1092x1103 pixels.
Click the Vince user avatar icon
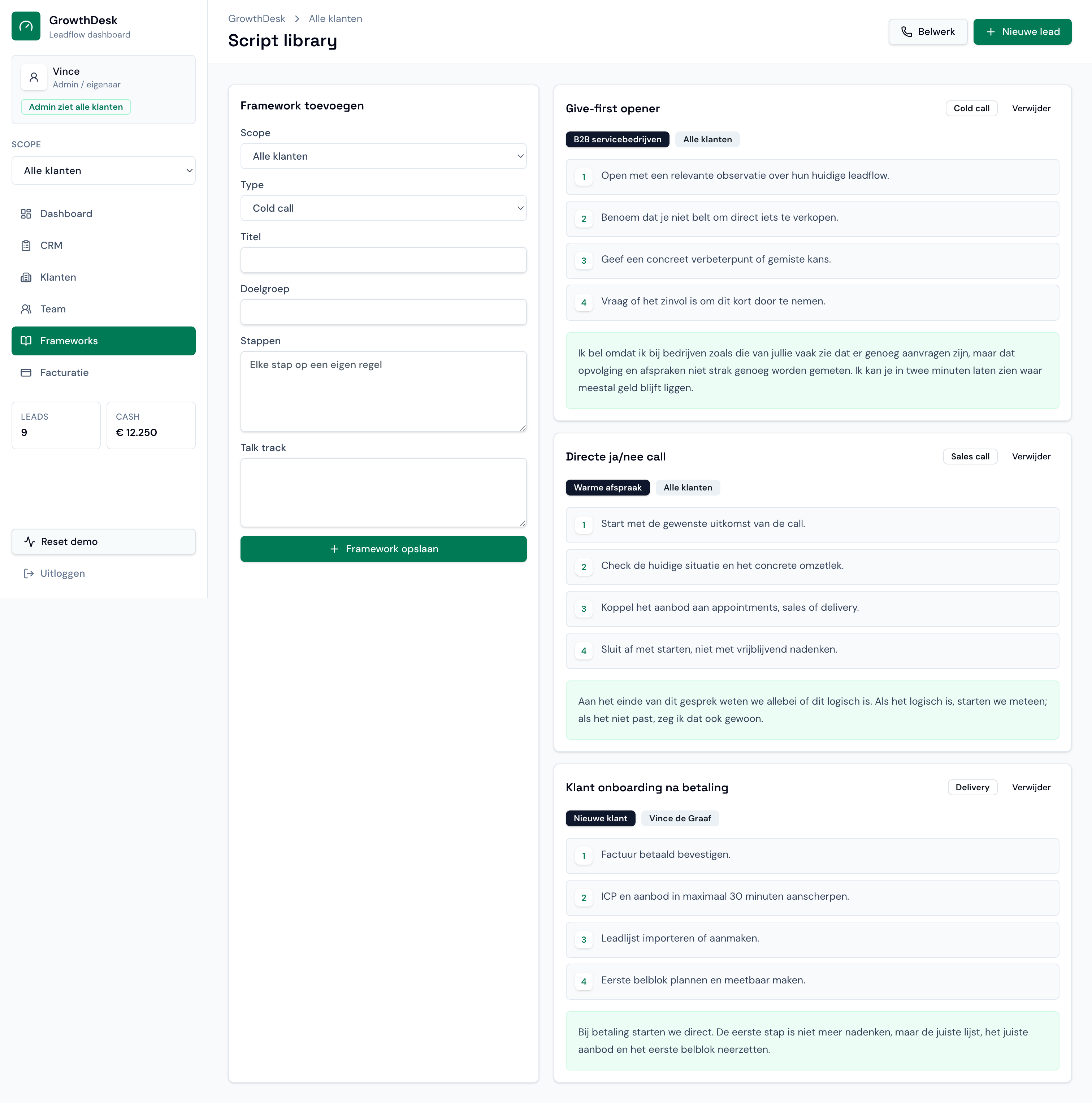tap(34, 77)
